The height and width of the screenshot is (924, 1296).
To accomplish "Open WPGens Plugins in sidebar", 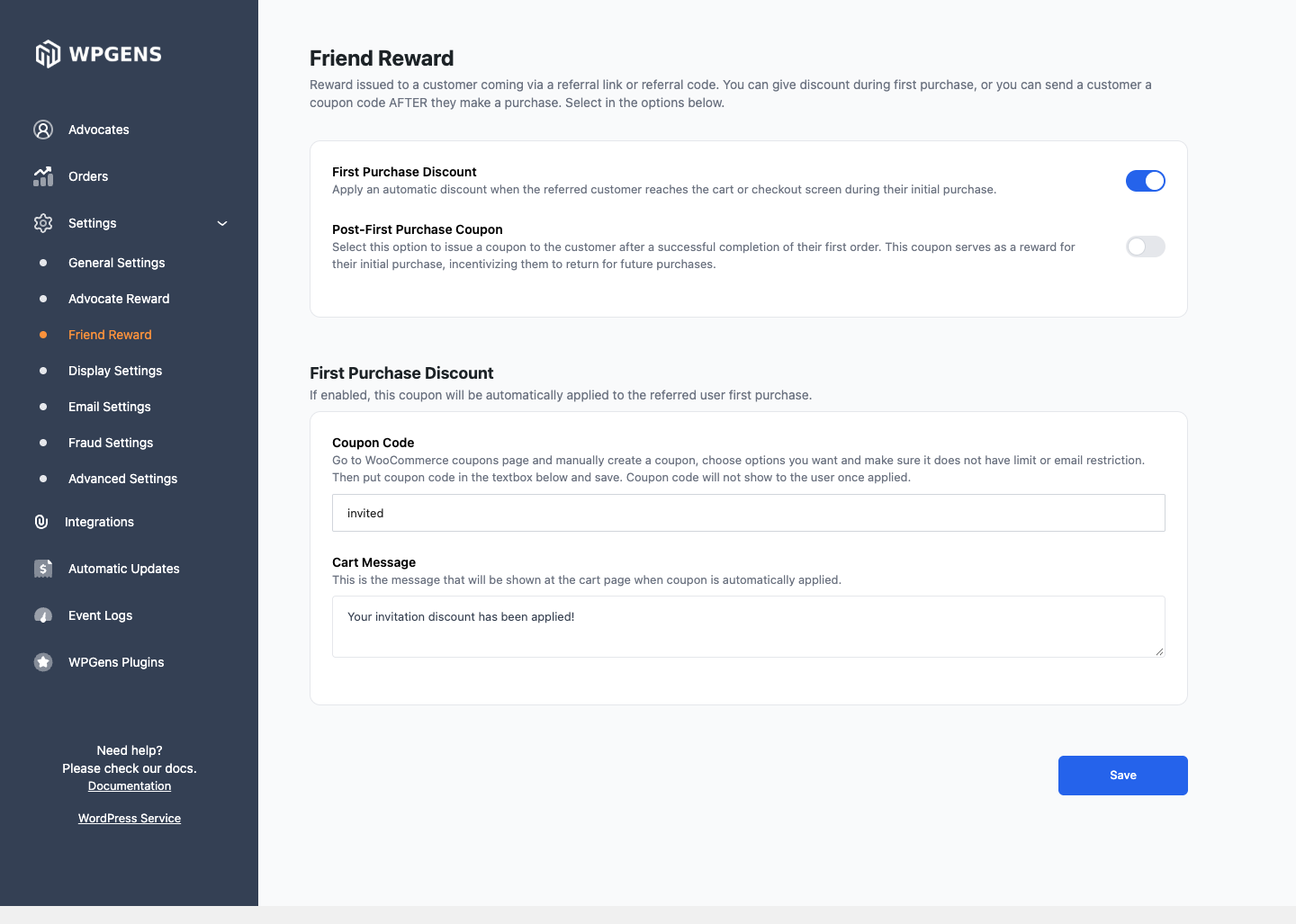I will pyautogui.click(x=116, y=662).
